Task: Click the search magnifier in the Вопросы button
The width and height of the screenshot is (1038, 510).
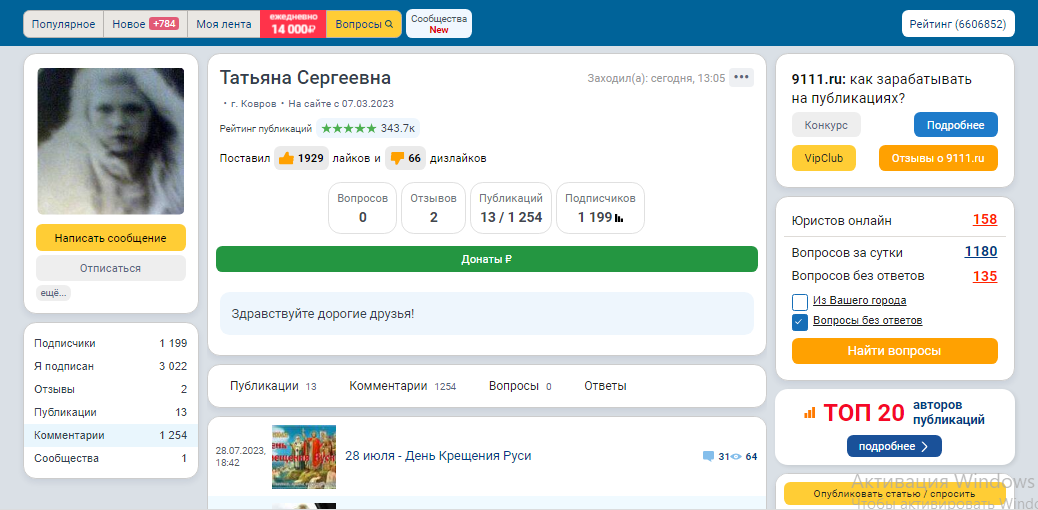Action: (x=389, y=24)
